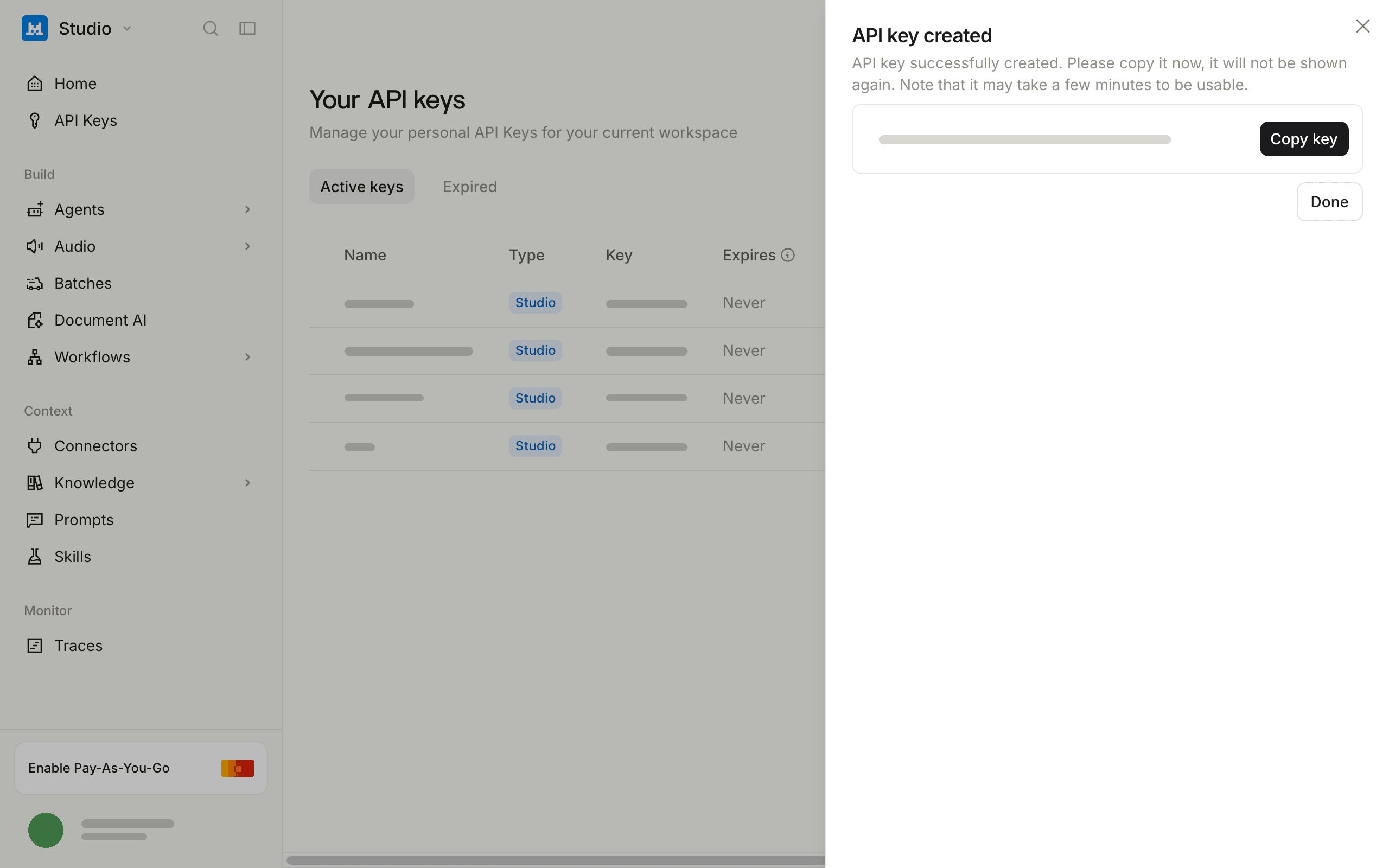Screen dimensions: 1389x868
Task: Collapse sidebar with the panel toggle icon
Action: [247, 28]
